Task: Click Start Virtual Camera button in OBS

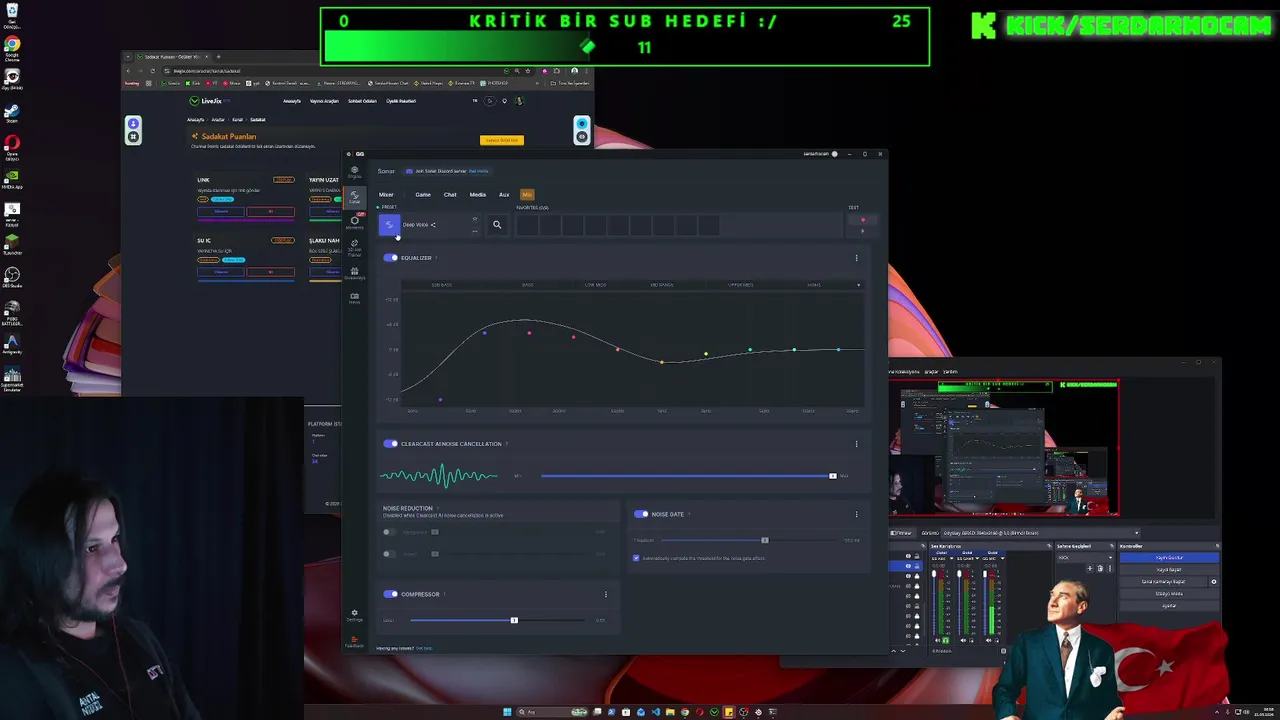Action: (x=1163, y=582)
